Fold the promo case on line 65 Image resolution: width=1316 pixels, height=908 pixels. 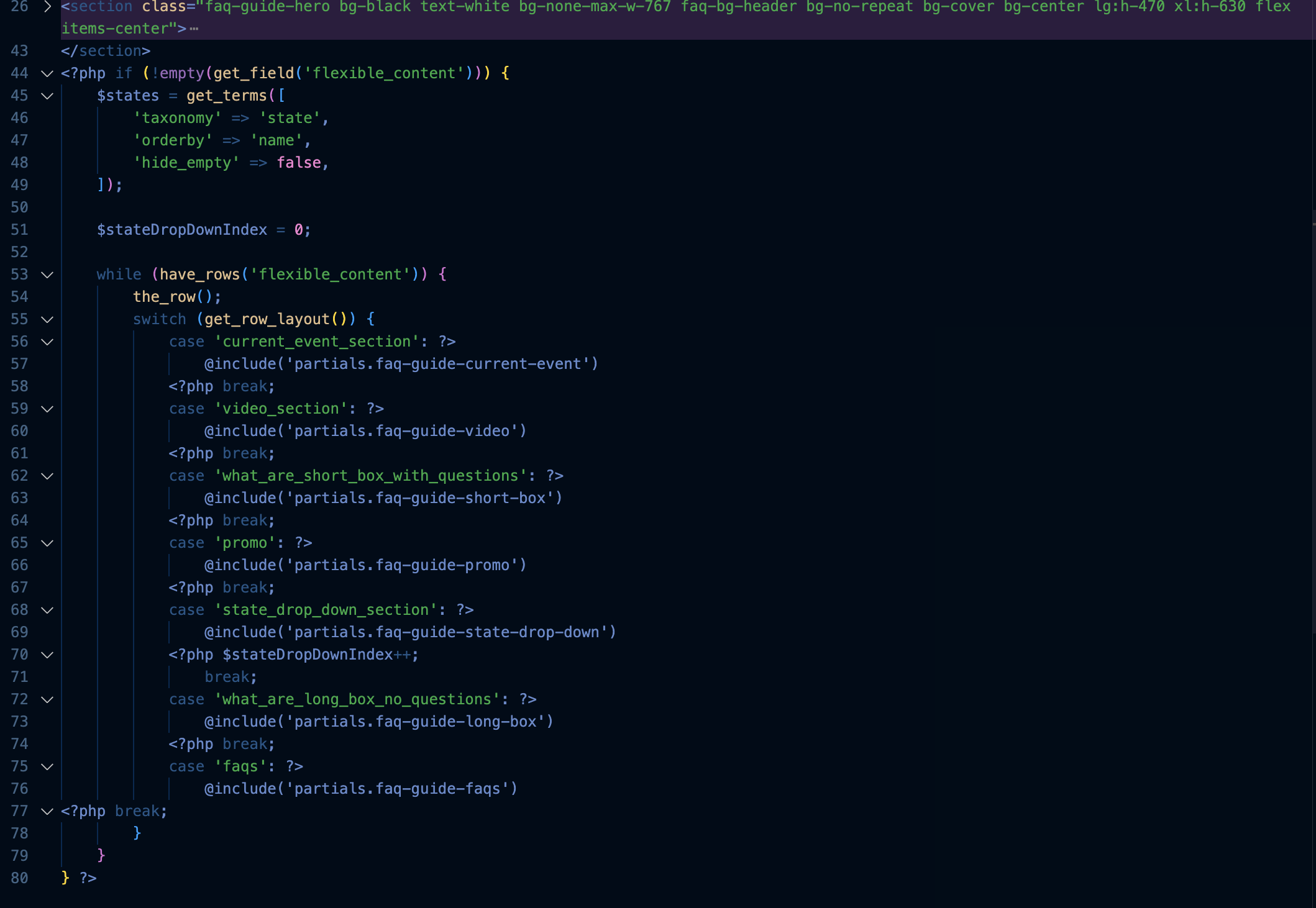tap(47, 543)
